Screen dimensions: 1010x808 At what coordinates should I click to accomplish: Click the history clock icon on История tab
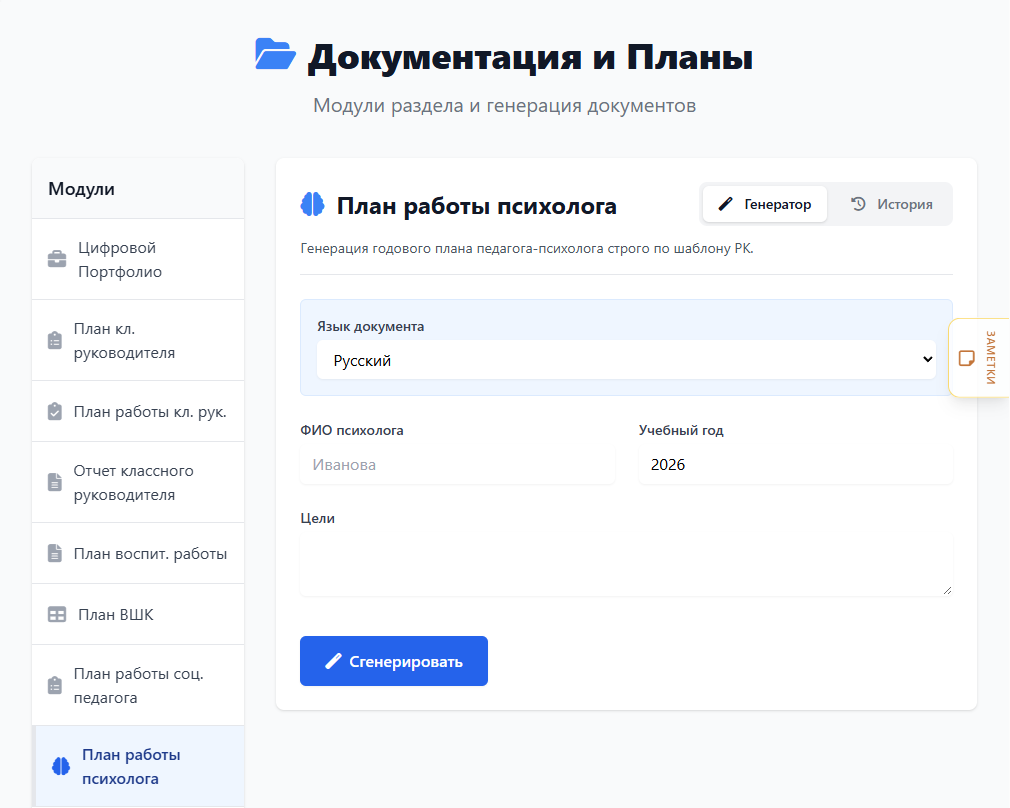pos(858,204)
